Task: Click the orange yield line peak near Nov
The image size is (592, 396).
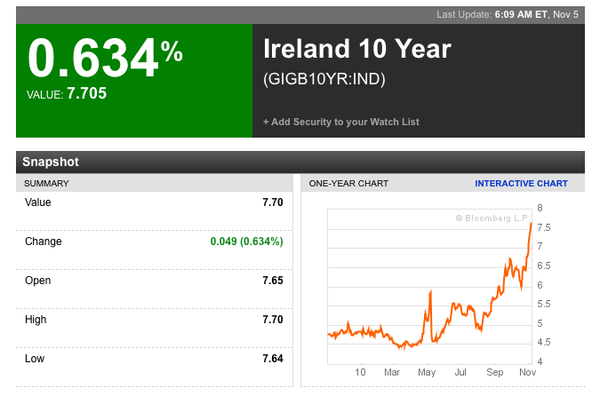Action: click(531, 224)
